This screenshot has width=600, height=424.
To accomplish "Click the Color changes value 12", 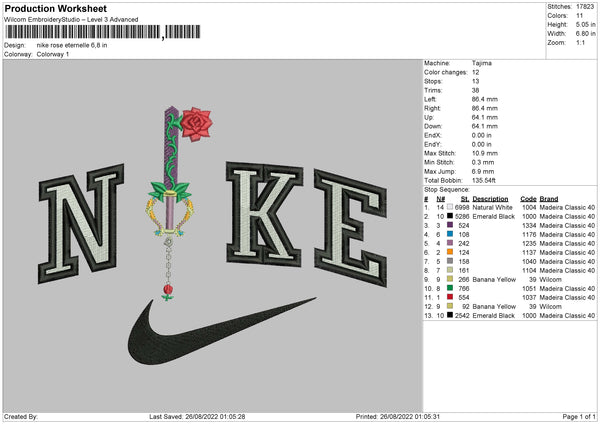I will 475,72.
